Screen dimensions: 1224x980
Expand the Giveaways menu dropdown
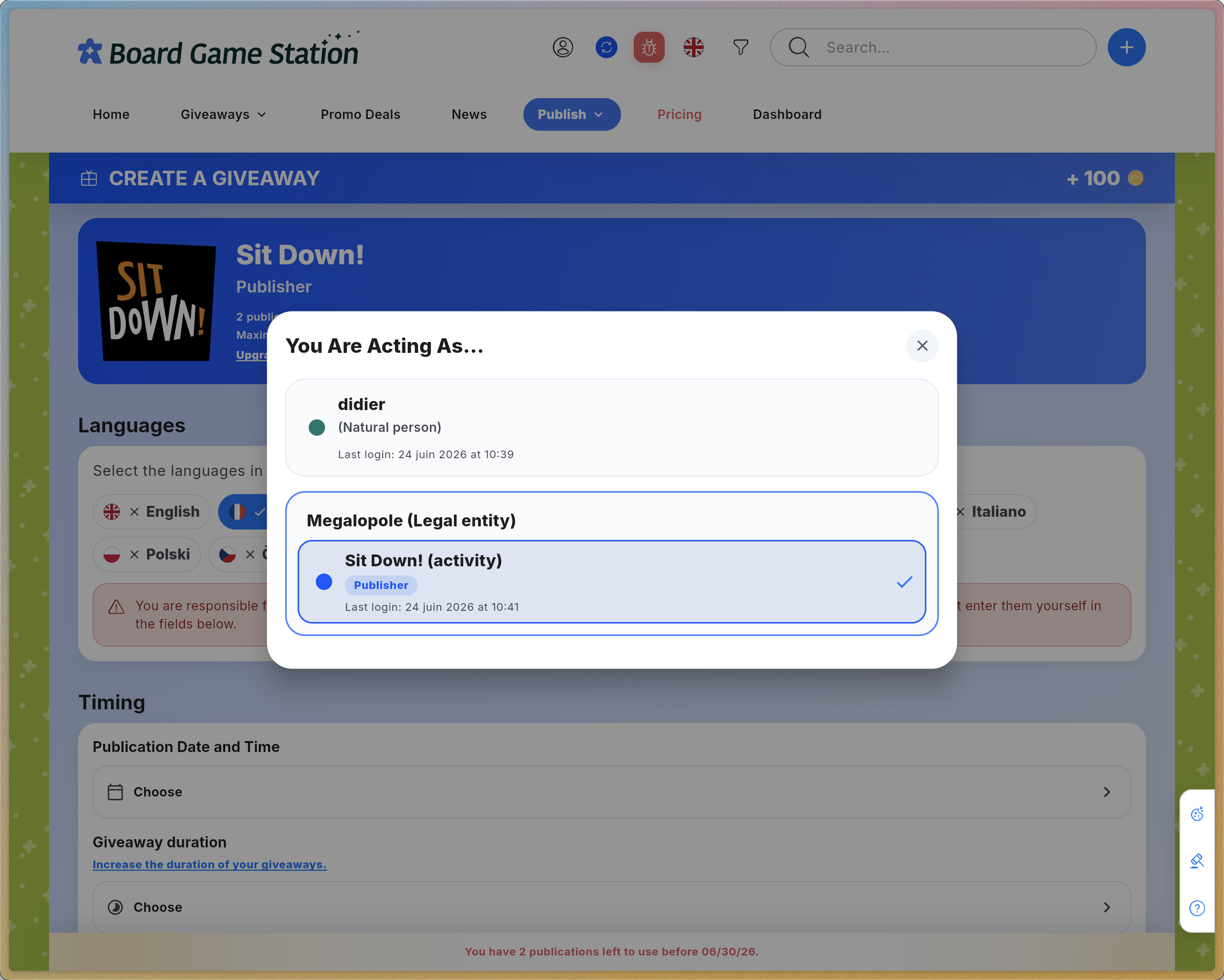[223, 114]
